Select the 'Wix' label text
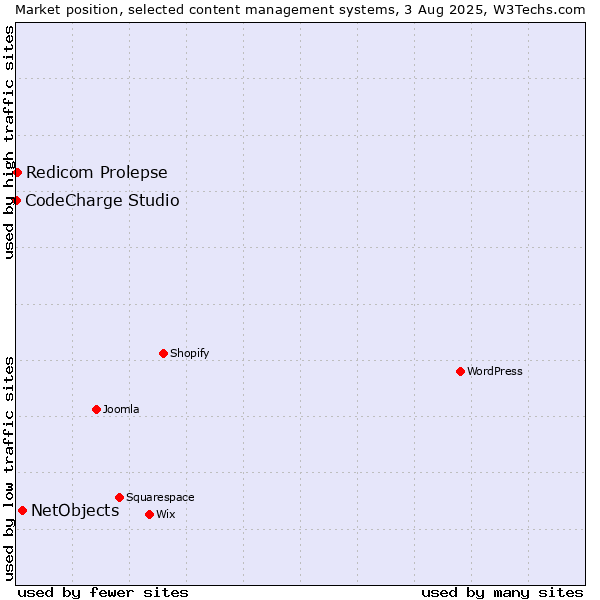This screenshot has width=600, height=600. coord(166,514)
